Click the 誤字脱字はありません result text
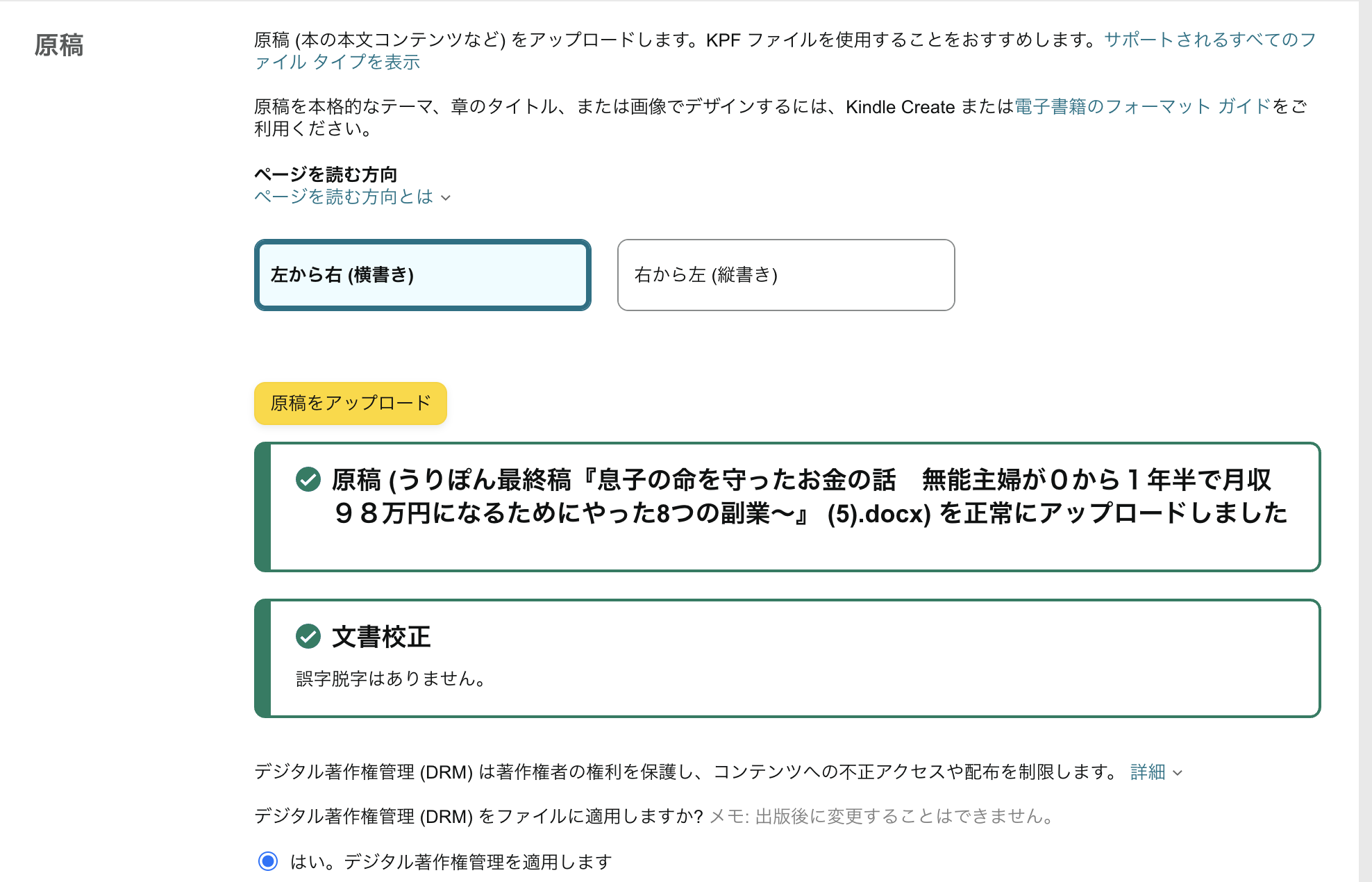 point(390,679)
